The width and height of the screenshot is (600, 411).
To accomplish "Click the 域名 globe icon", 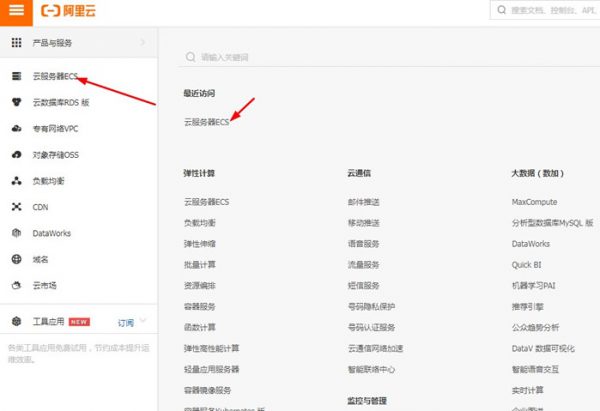I will pos(16,259).
